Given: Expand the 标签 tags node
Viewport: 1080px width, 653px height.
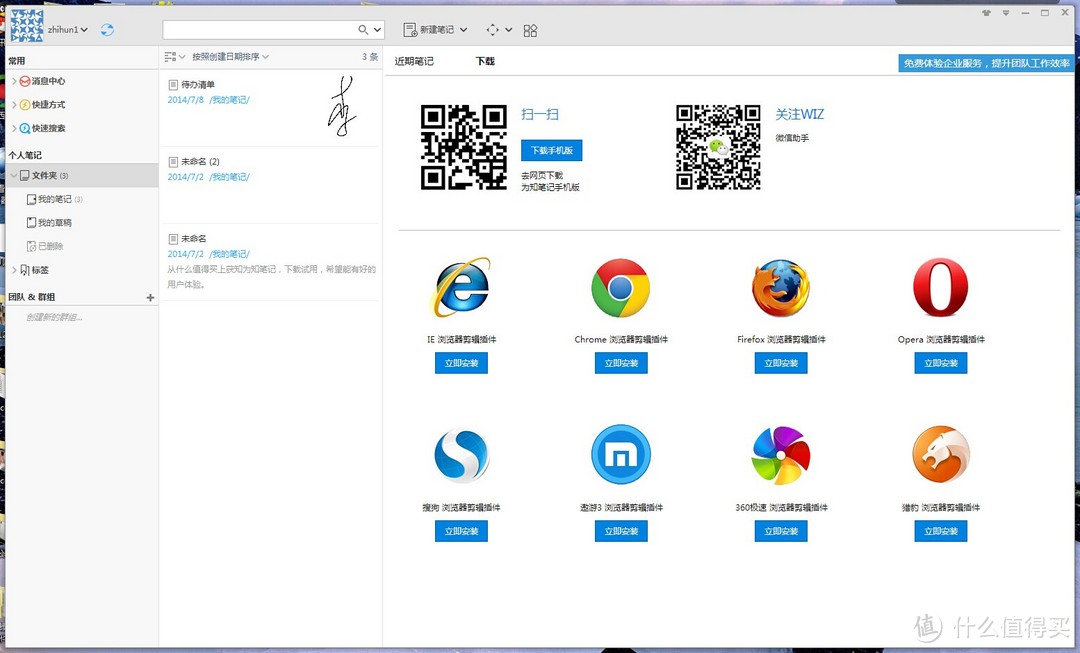Looking at the screenshot, I should click(14, 270).
